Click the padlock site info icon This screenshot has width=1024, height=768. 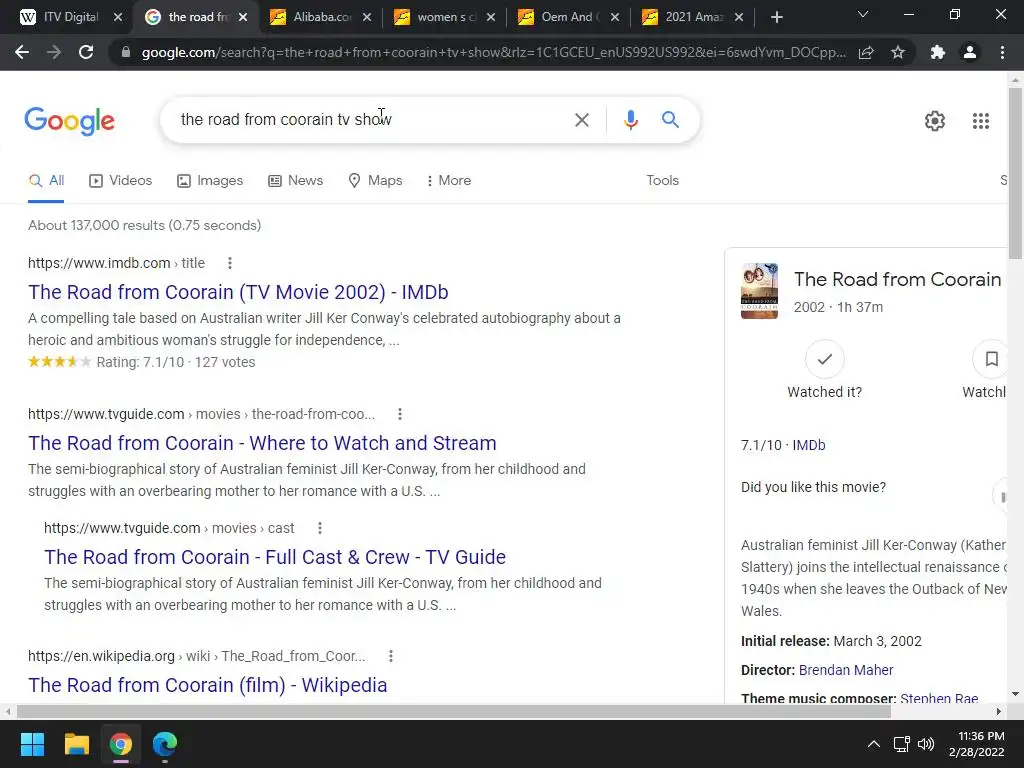tap(126, 52)
